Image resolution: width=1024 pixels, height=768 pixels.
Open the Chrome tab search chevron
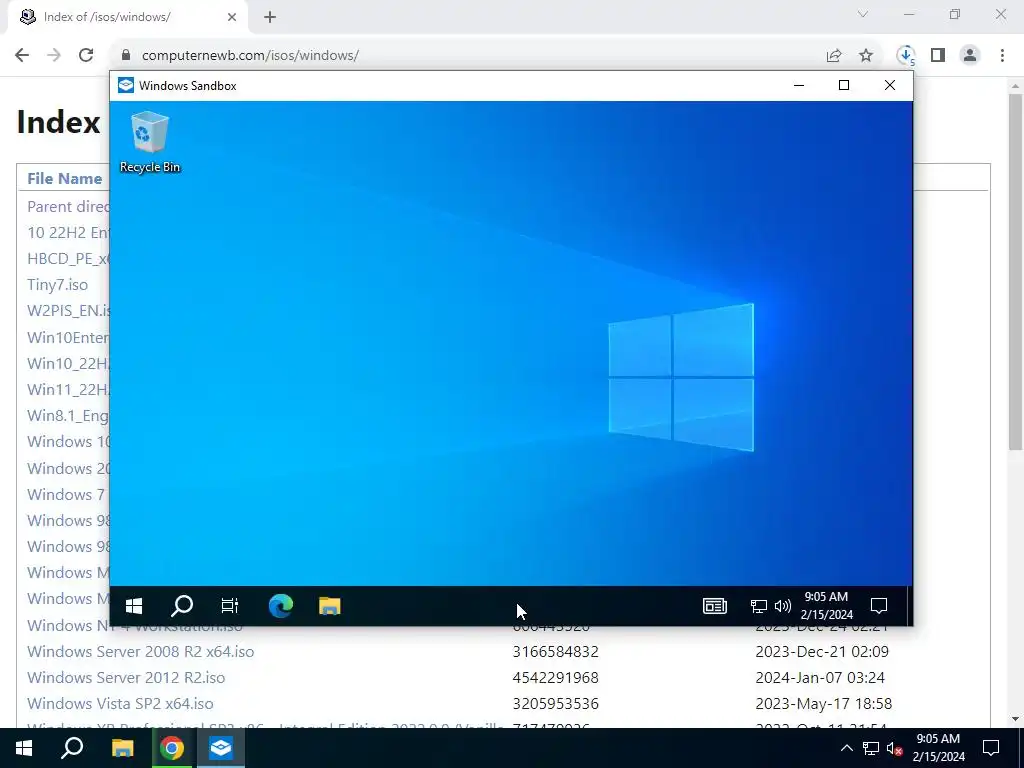[x=863, y=14]
